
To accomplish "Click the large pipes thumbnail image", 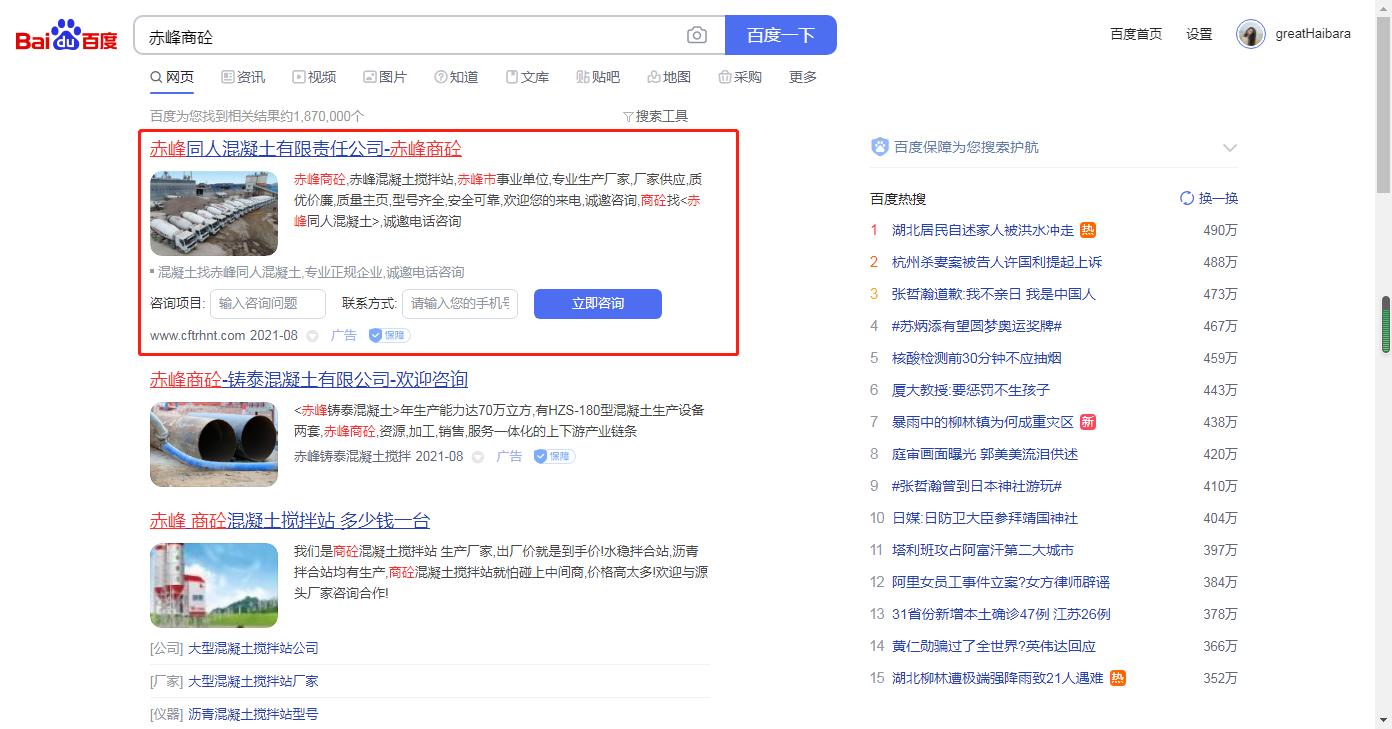I will pos(214,444).
